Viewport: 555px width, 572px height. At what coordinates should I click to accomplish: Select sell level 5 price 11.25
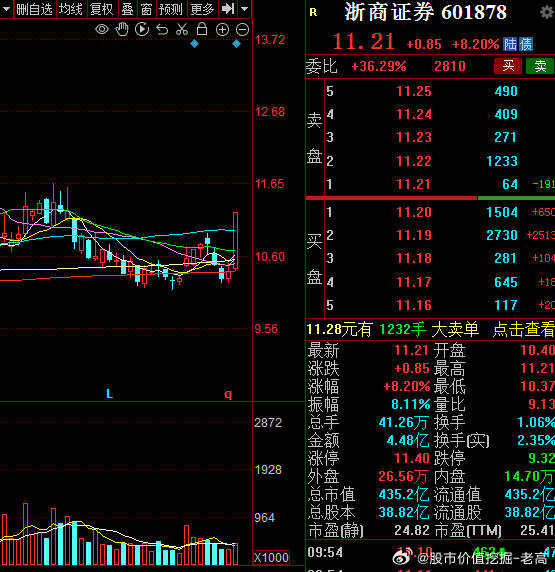coord(414,91)
